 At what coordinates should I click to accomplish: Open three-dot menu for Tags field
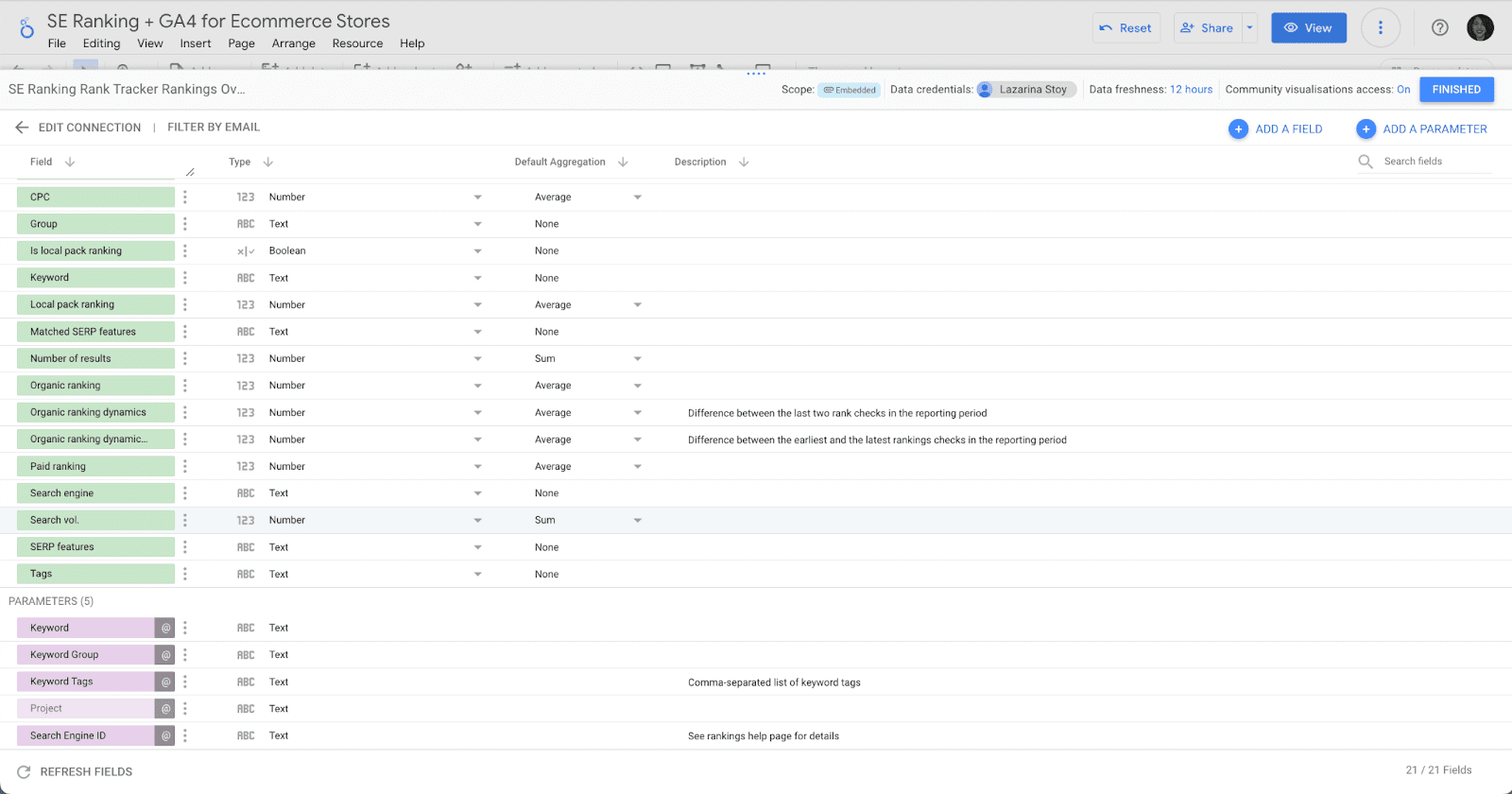pyautogui.click(x=185, y=574)
